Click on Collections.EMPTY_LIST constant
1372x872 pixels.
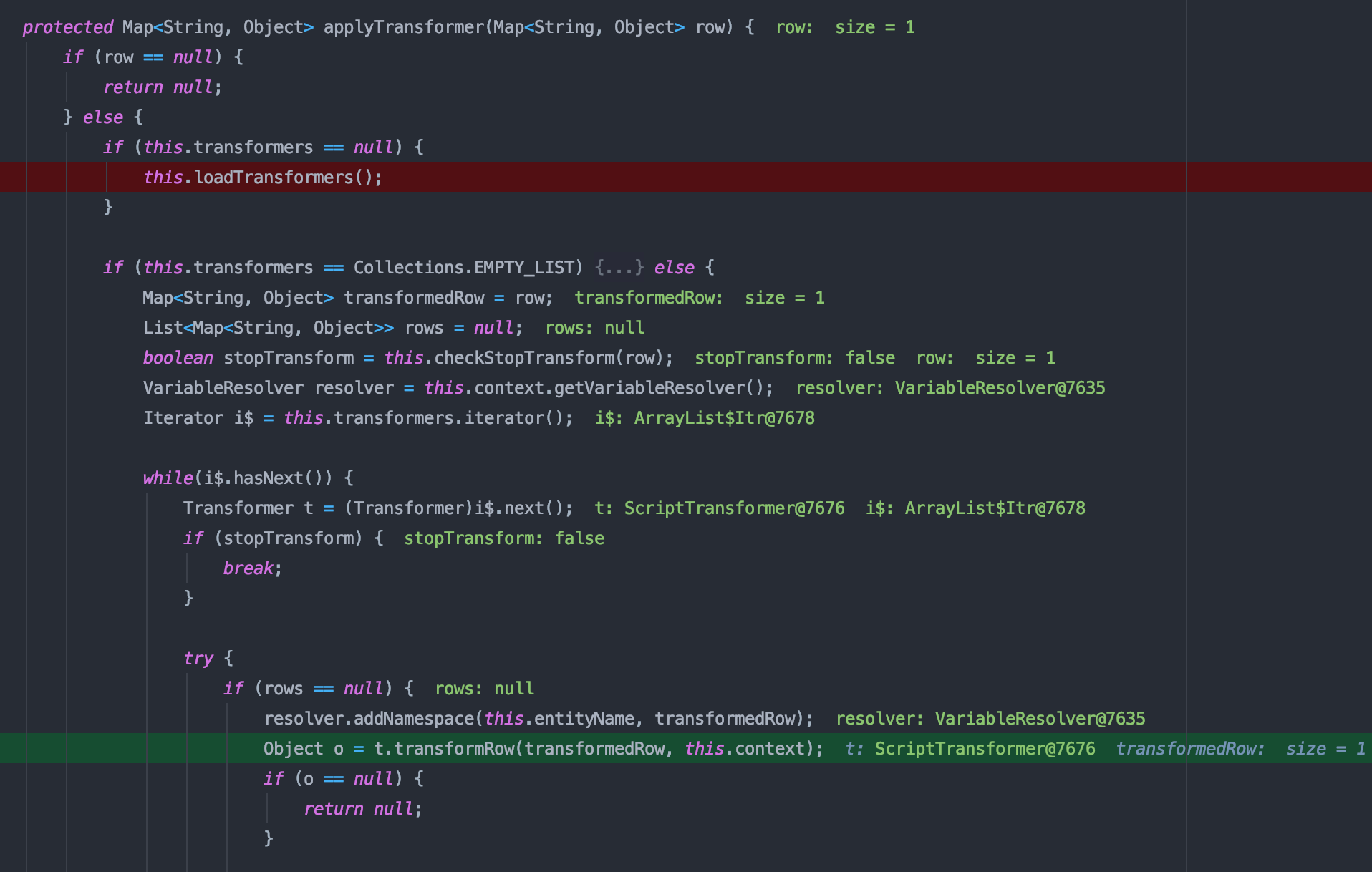463,268
